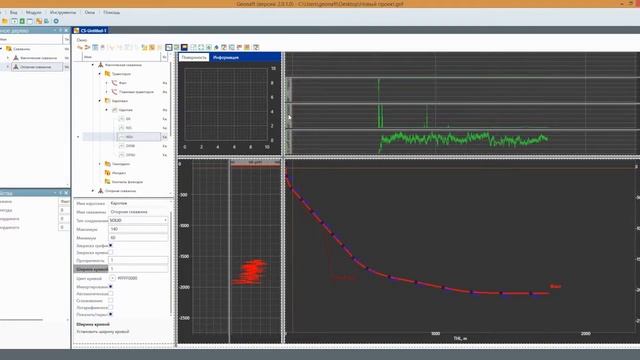Close the upper-left tree panel with X
Screen dimensions: 640x360
click(66, 31)
